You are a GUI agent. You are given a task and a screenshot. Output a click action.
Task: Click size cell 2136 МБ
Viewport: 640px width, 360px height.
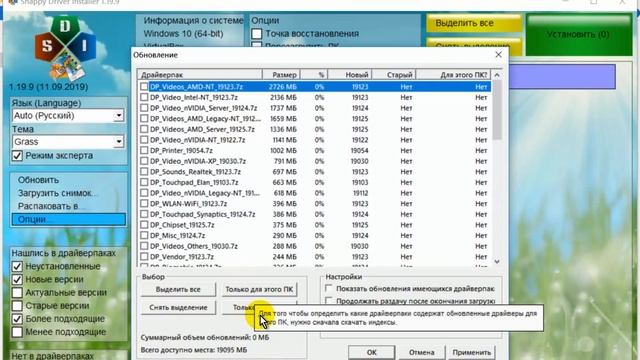point(283,97)
